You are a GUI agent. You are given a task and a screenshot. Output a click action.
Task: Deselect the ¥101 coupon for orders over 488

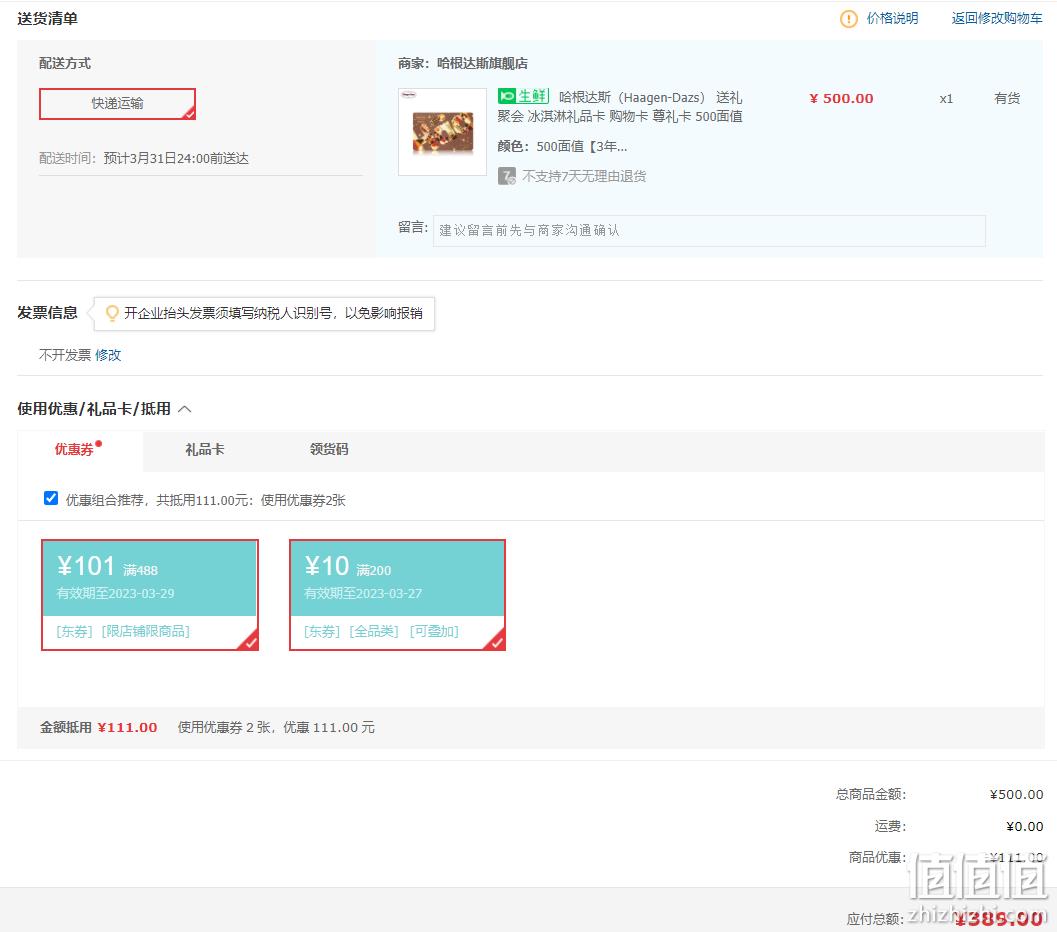[150, 595]
